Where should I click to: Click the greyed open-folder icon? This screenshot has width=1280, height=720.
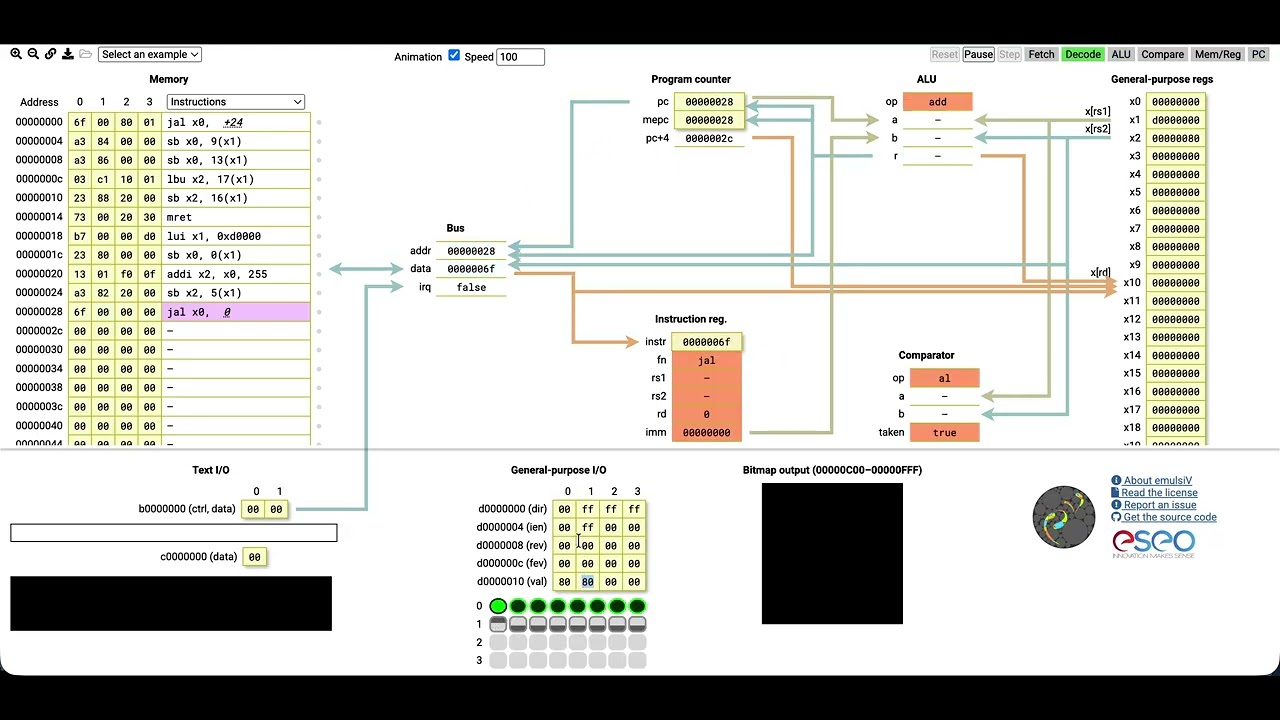tap(85, 54)
